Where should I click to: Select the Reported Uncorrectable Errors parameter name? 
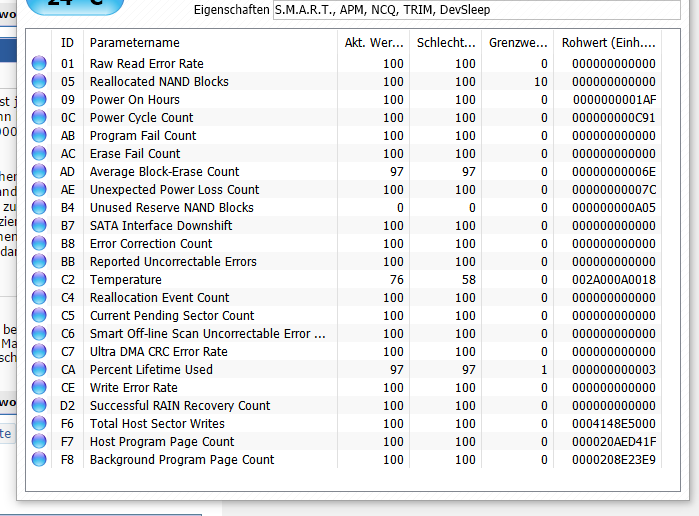tap(173, 261)
